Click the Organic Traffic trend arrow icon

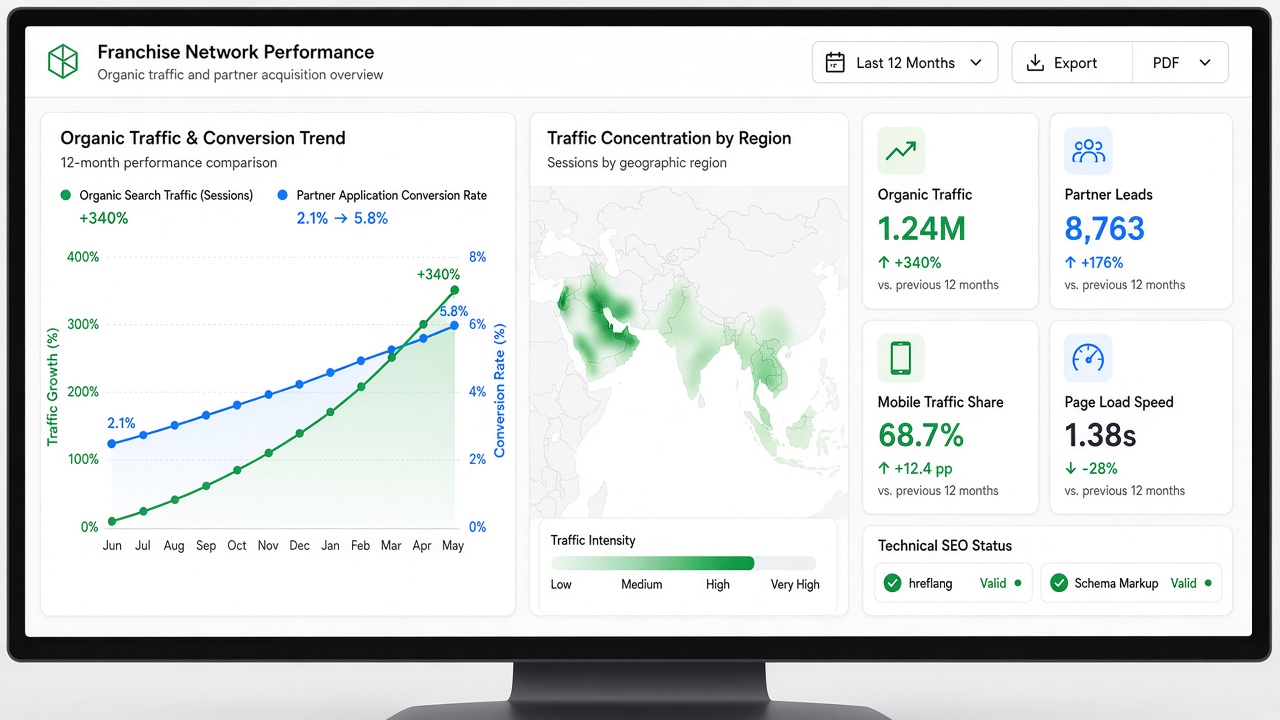click(901, 151)
